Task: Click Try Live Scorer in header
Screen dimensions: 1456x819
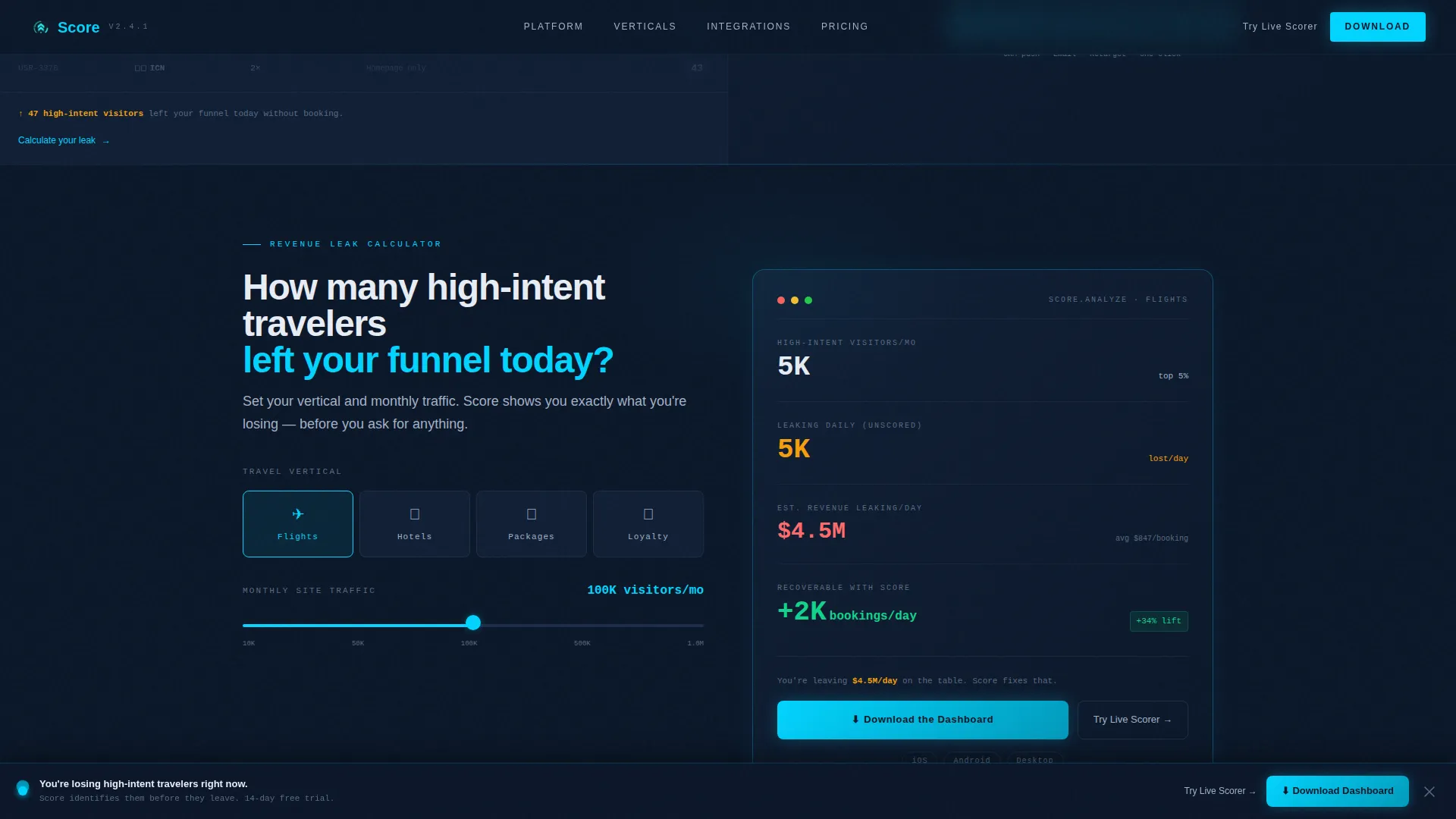Action: tap(1279, 27)
